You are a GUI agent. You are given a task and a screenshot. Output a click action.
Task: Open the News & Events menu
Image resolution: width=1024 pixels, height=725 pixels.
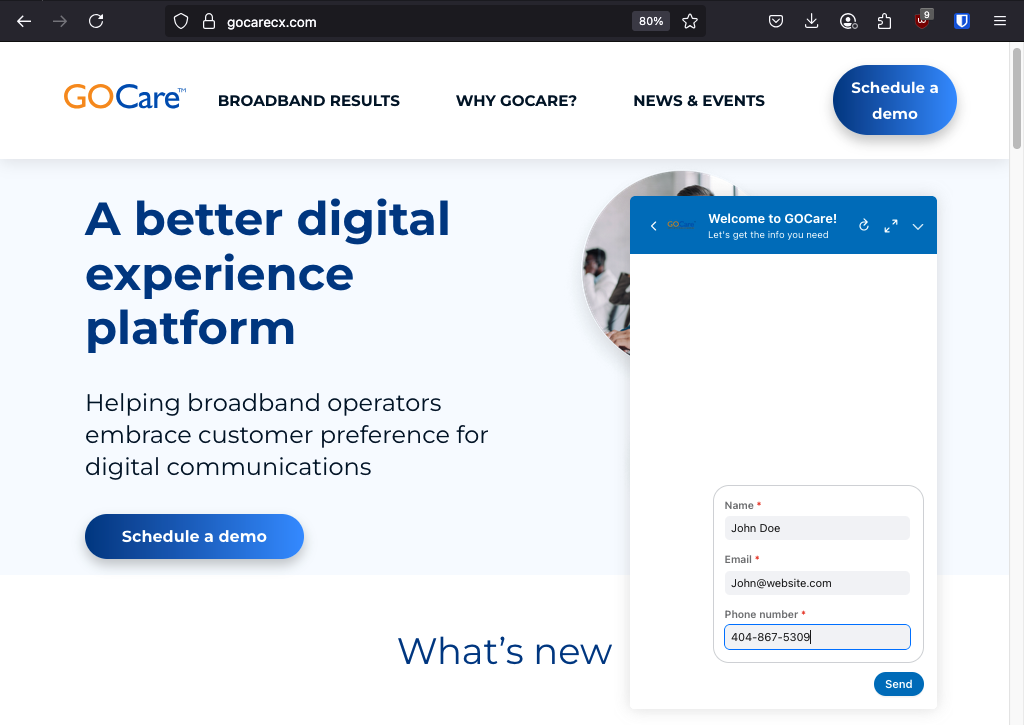point(699,101)
